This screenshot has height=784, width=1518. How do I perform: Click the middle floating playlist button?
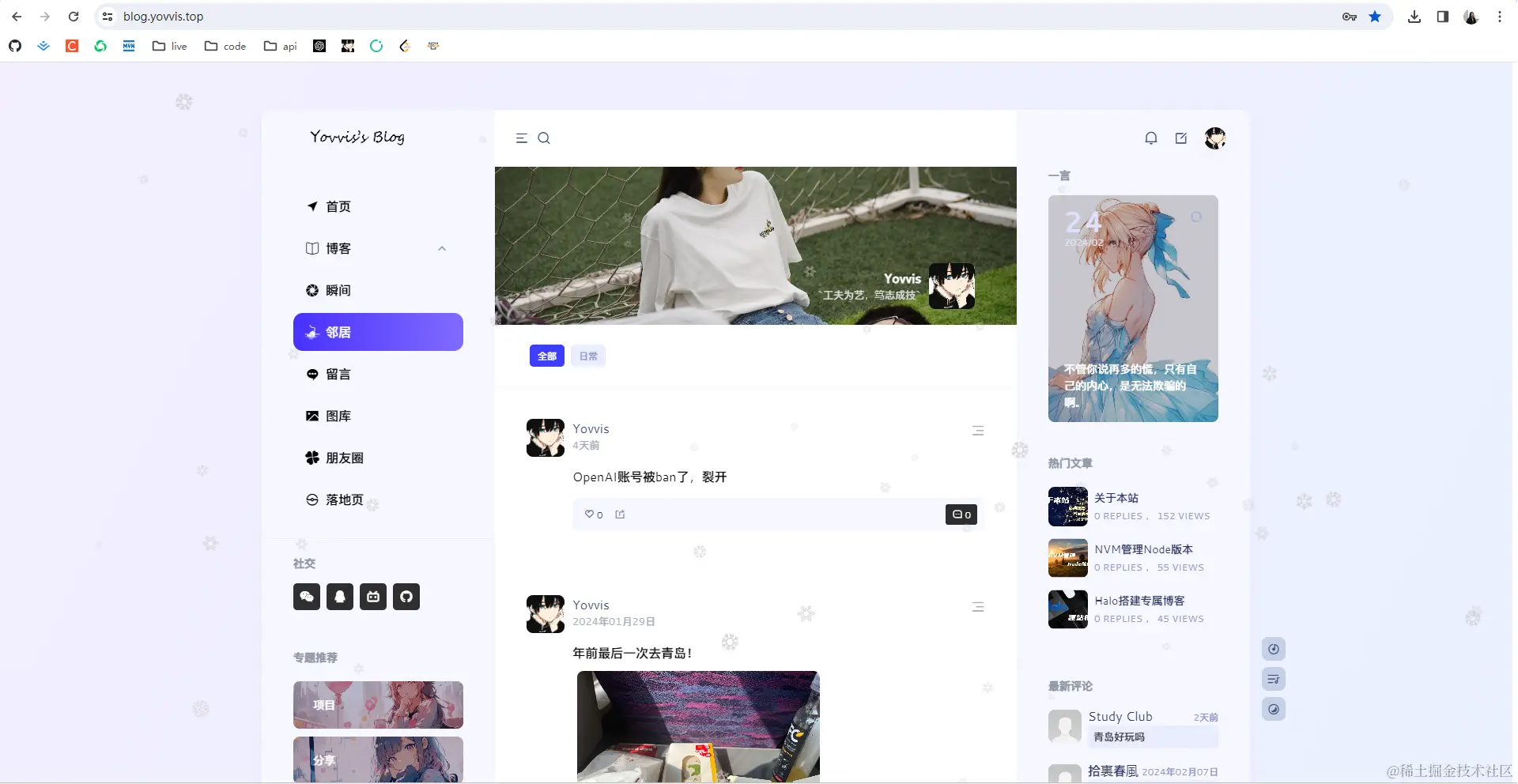pos(1274,679)
